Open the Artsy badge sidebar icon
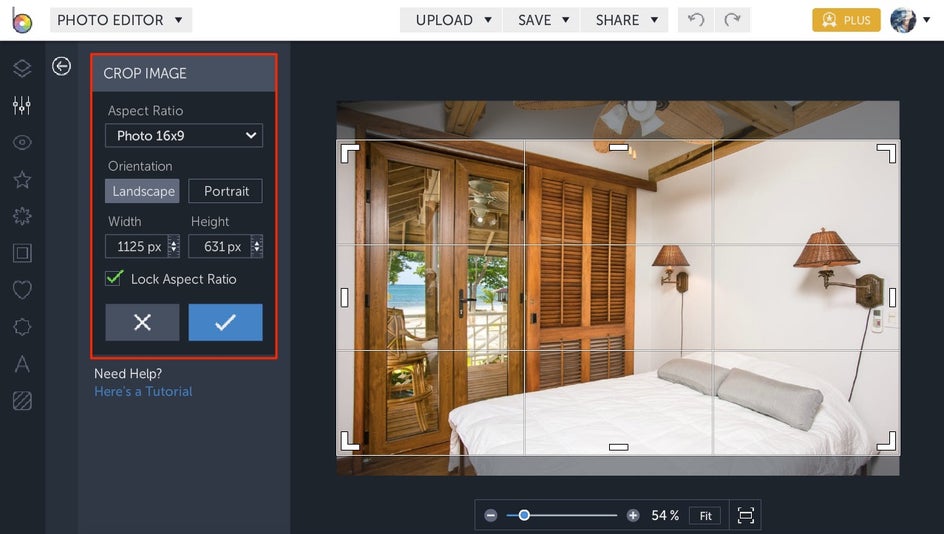 (22, 216)
